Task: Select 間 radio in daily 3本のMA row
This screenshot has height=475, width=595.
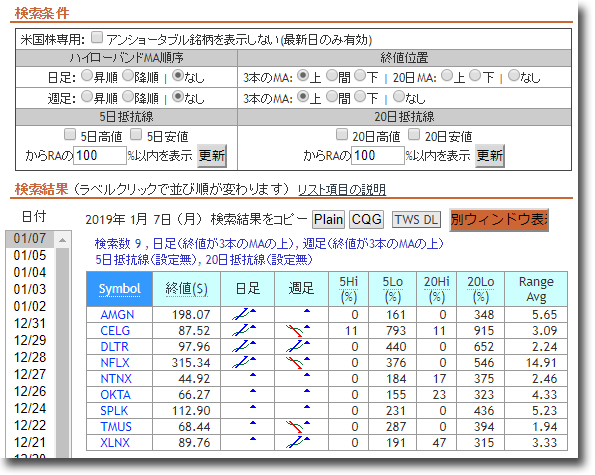Action: tap(332, 75)
